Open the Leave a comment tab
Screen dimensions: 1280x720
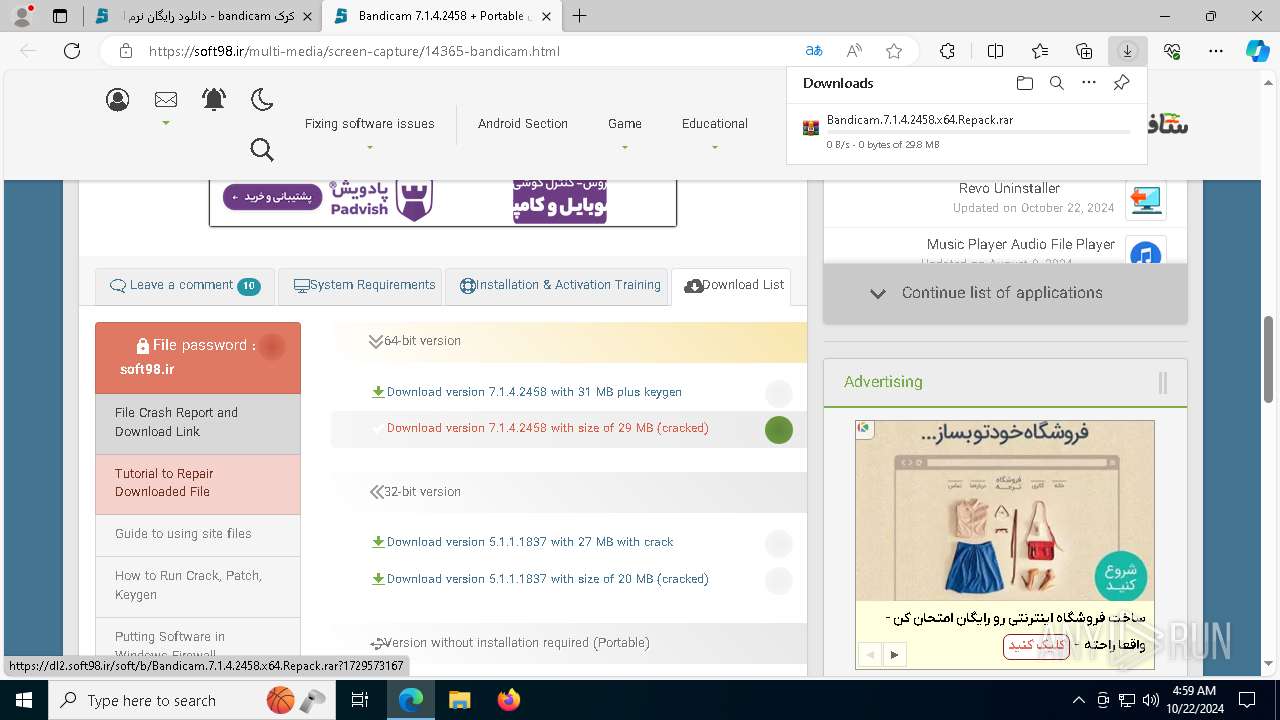pos(185,286)
